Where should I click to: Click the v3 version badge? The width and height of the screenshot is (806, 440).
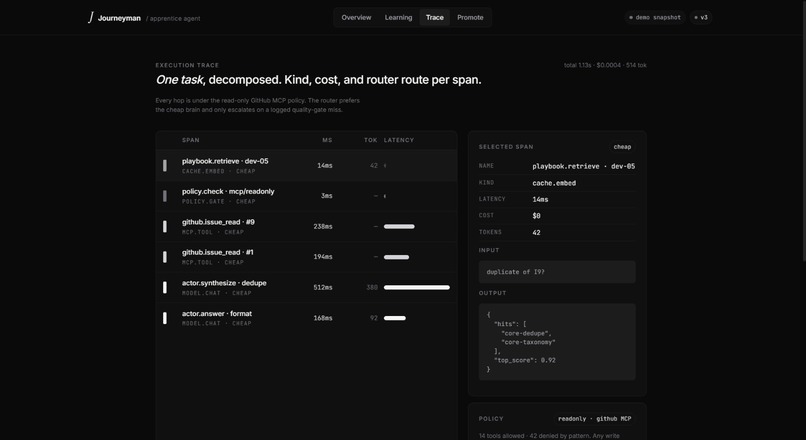point(701,17)
